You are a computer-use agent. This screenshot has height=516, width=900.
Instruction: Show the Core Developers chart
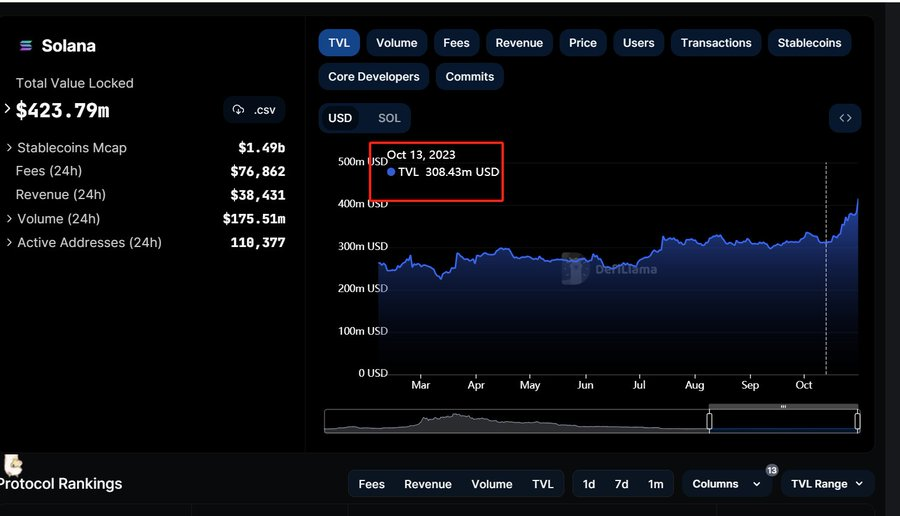click(x=374, y=77)
